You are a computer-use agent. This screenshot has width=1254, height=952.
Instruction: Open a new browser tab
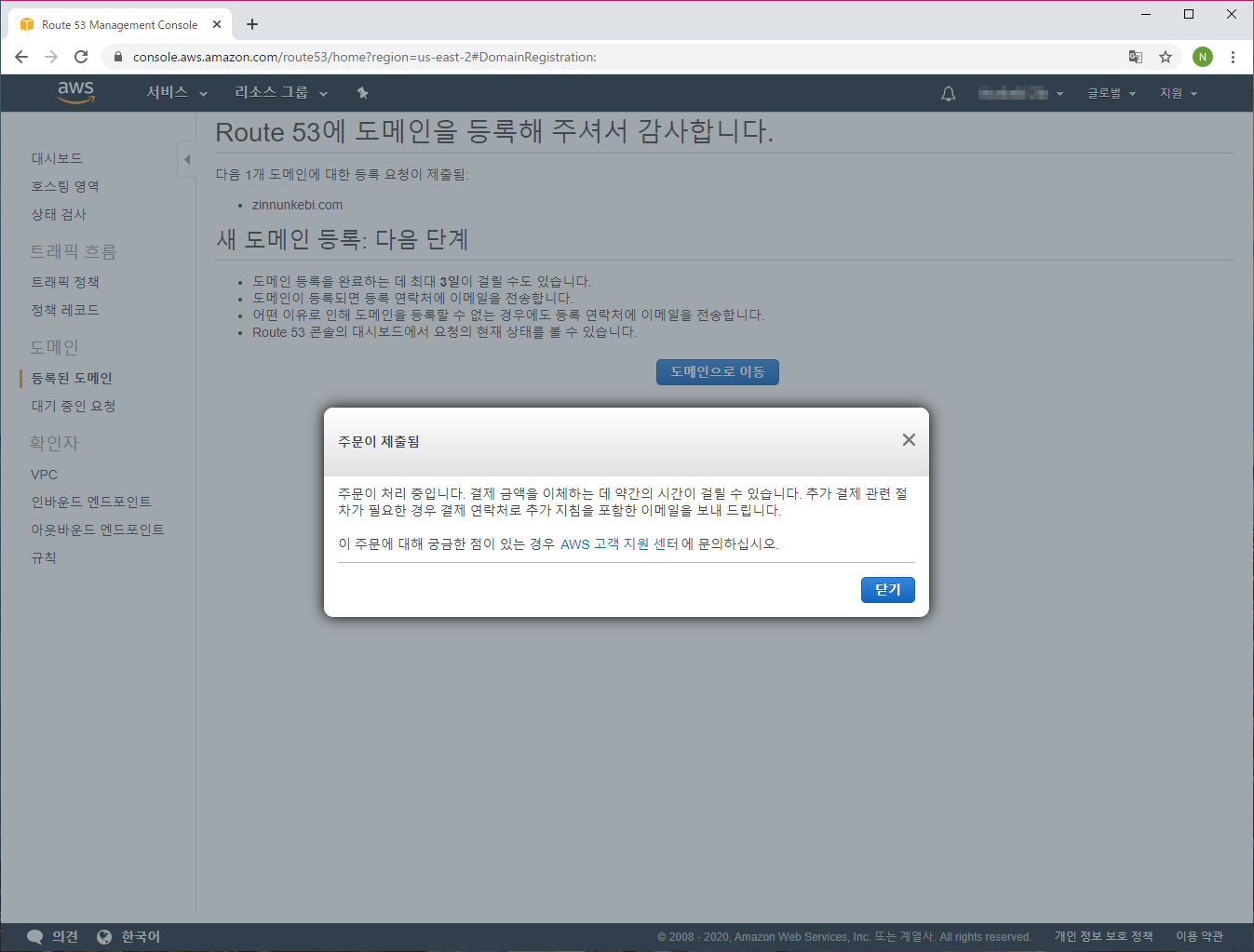(252, 24)
